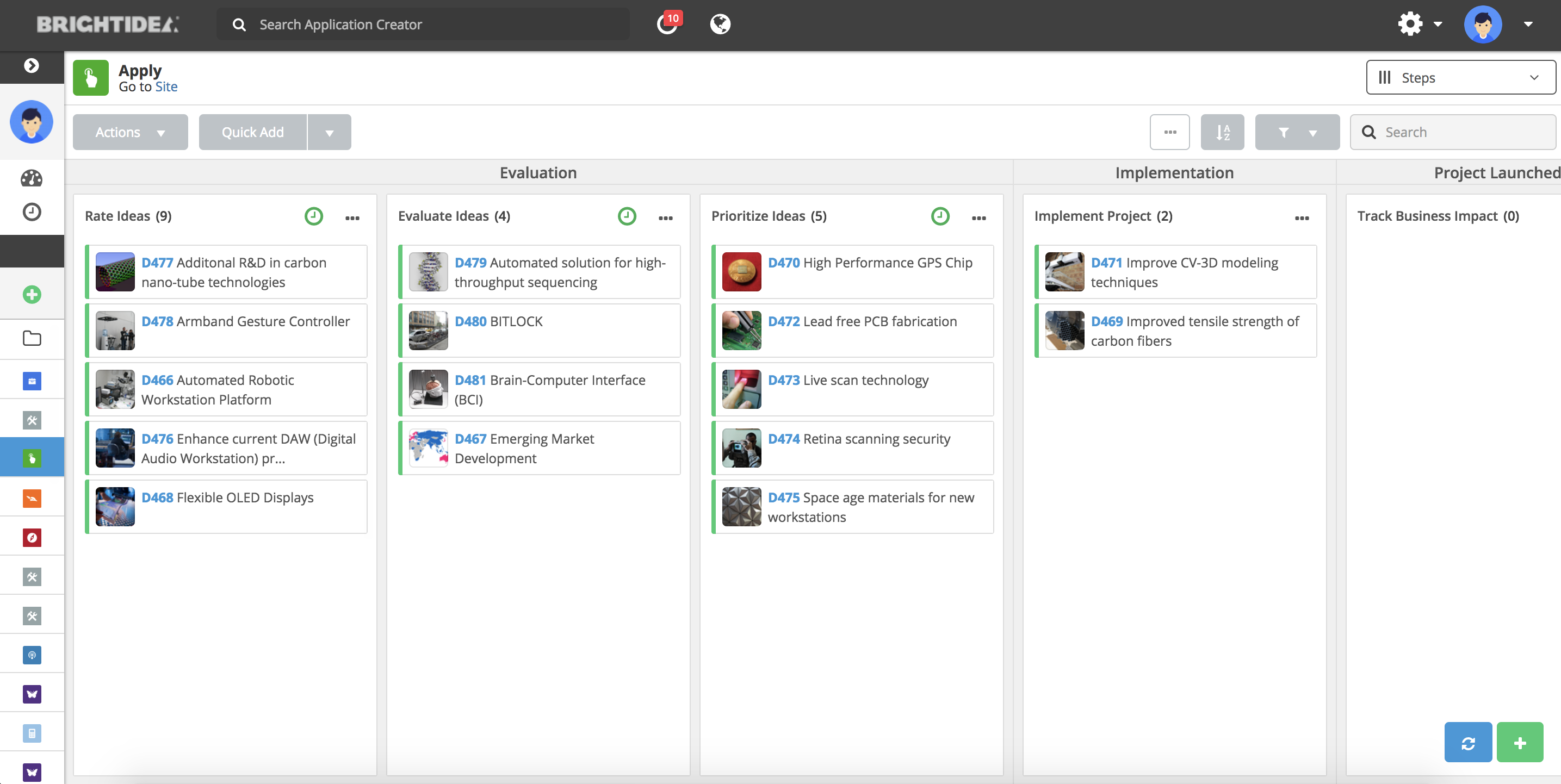Follow the Site link
The width and height of the screenshot is (1561, 784).
click(166, 86)
